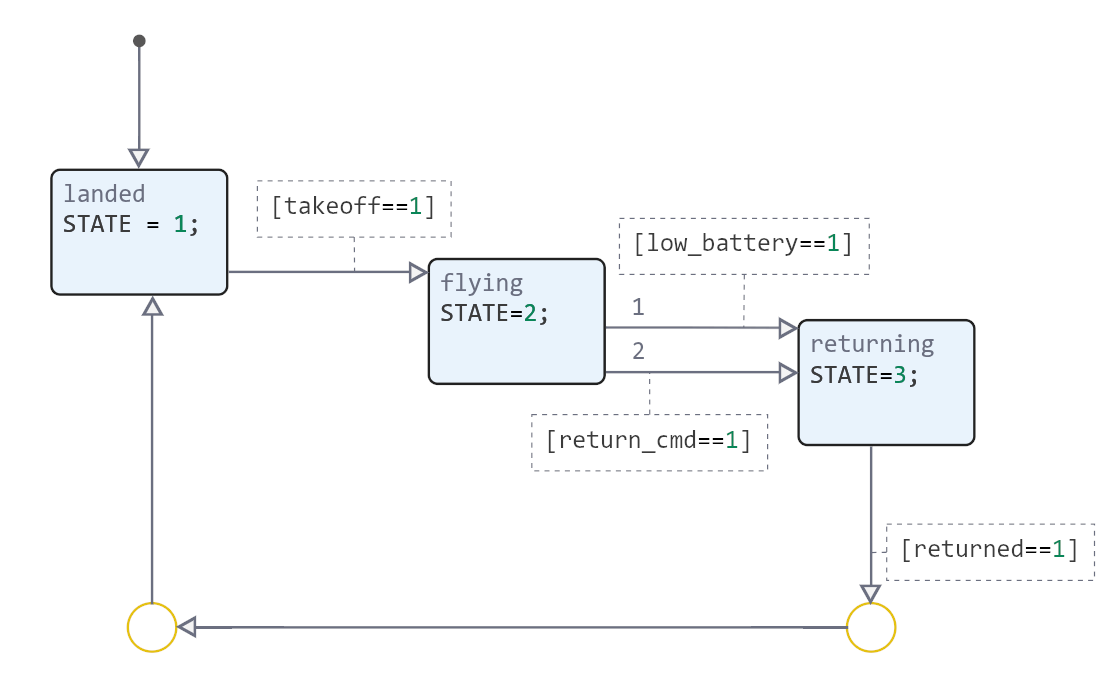Click transition order number 2
The width and height of the screenshot is (1116, 682).
point(638,351)
